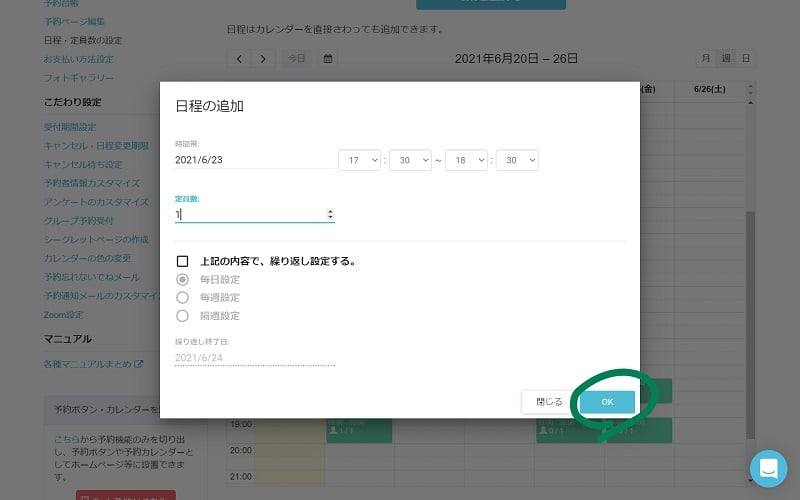Screen dimensions: 800x500
Task: Click the 21:00 time row label
Action: point(241,477)
